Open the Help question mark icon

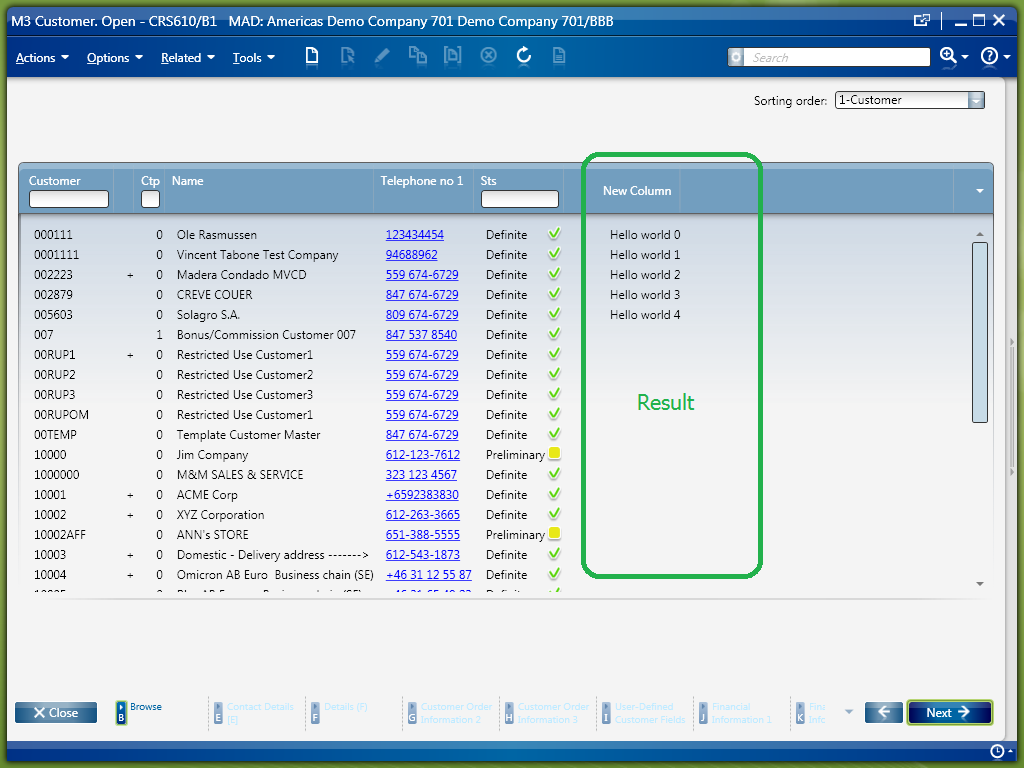click(990, 57)
